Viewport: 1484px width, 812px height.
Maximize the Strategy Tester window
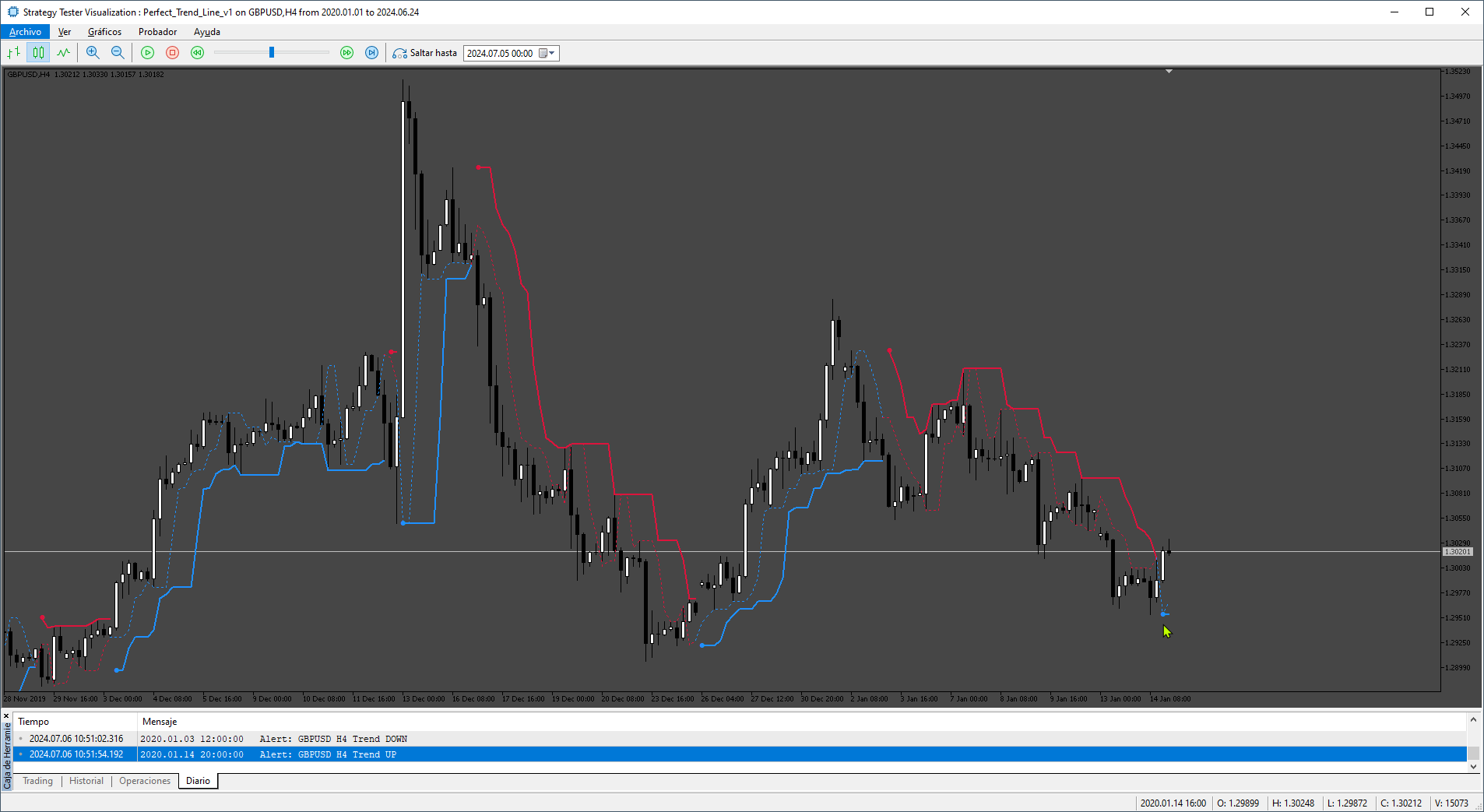coord(1429,12)
